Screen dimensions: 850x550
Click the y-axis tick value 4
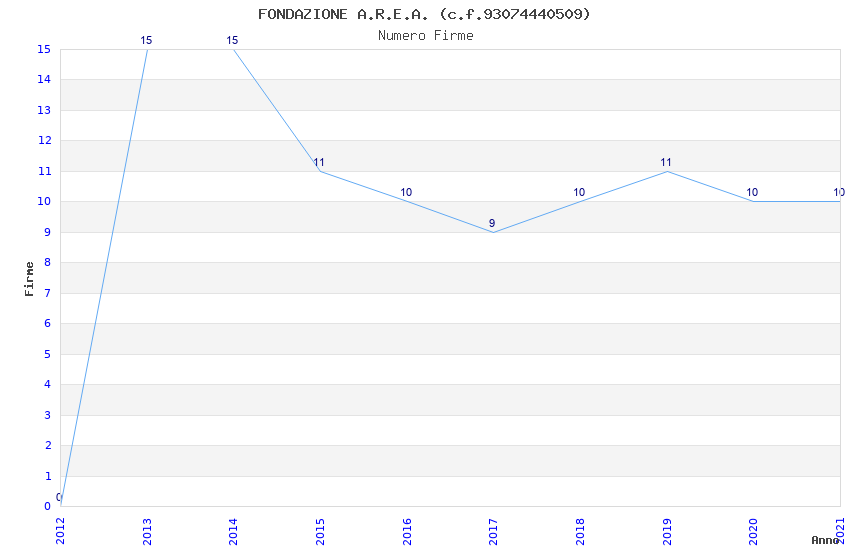(48, 385)
